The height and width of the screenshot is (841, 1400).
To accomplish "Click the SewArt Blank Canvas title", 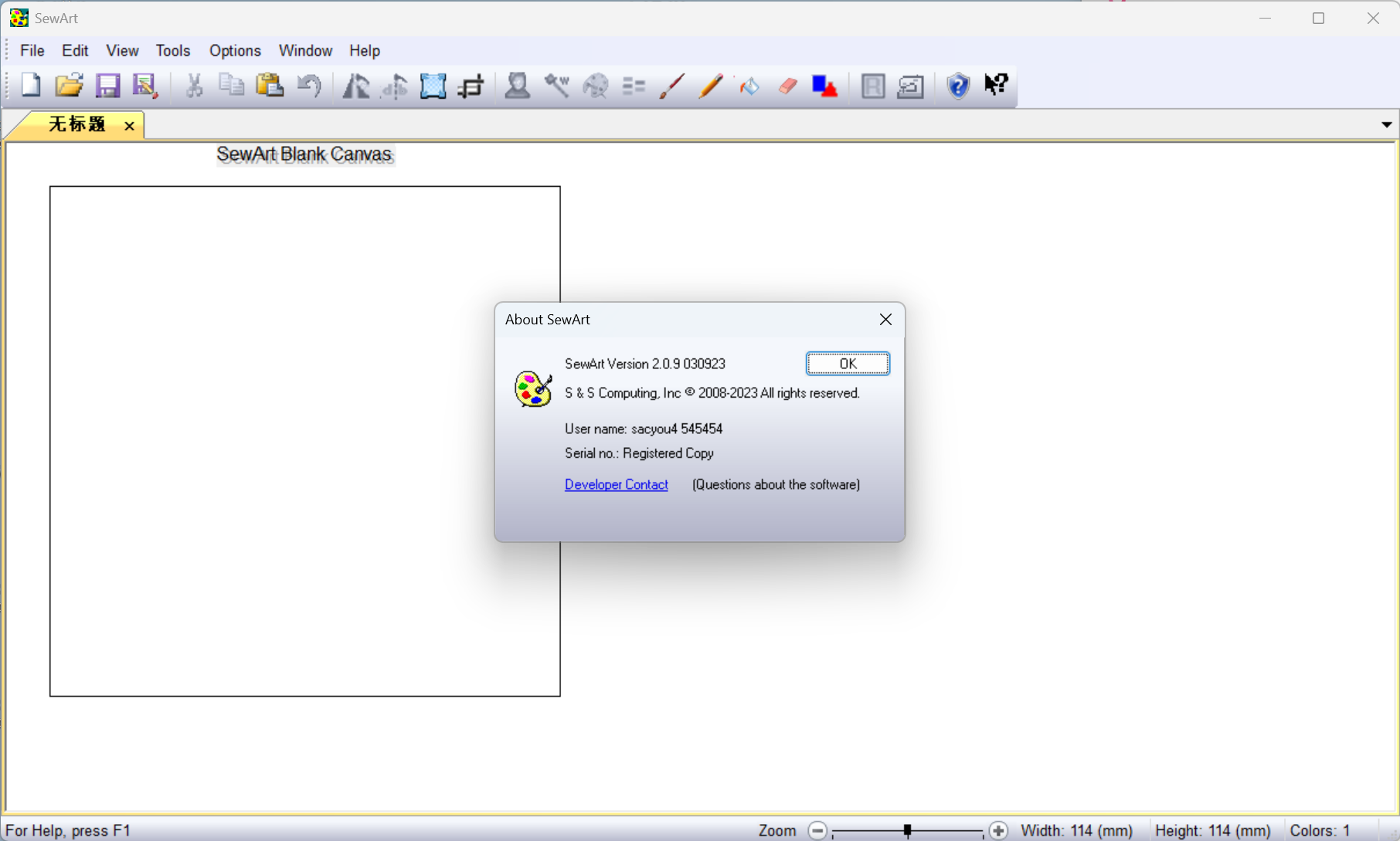I will point(304,154).
